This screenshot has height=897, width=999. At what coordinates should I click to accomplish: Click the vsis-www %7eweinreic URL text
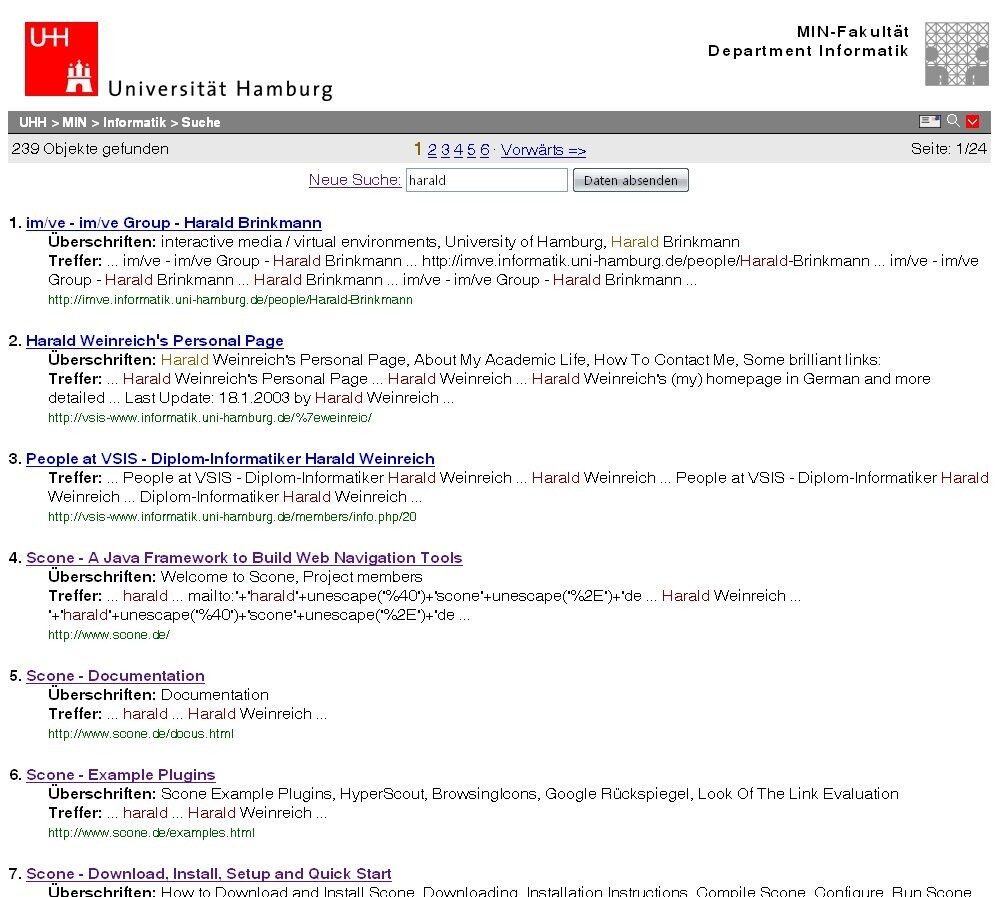point(210,418)
